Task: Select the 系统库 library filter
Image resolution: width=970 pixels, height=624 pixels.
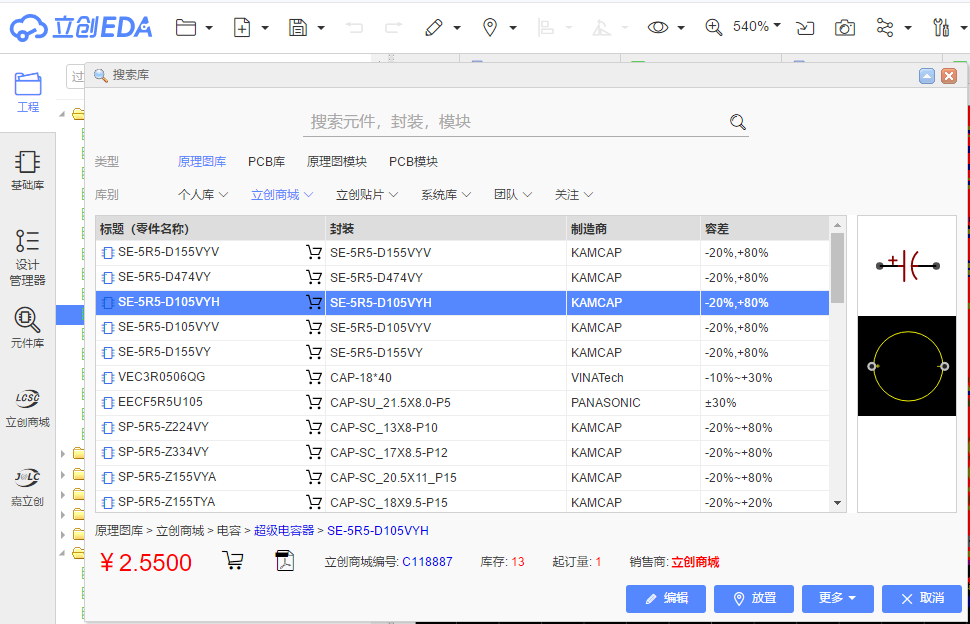Action: tap(441, 194)
